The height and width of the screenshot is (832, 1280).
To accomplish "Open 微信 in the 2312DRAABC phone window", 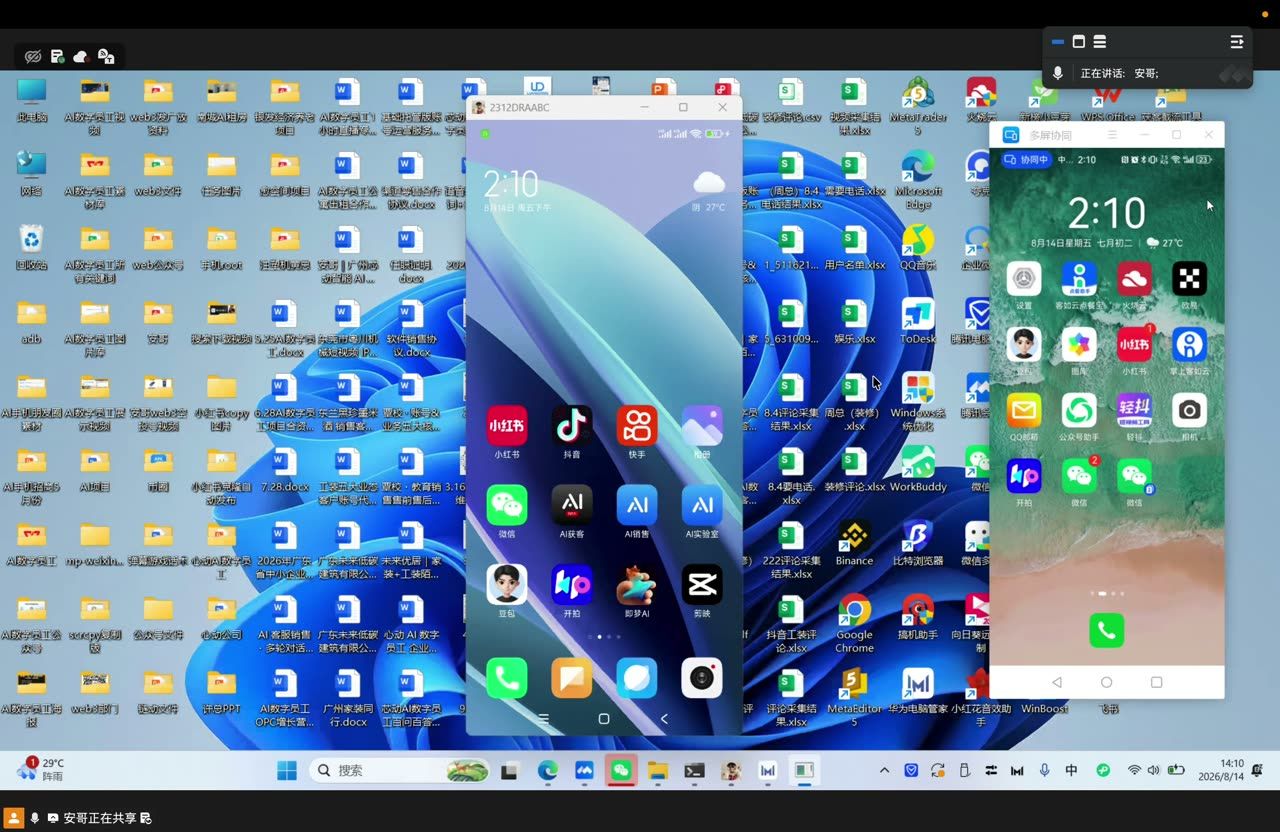I will pos(507,505).
